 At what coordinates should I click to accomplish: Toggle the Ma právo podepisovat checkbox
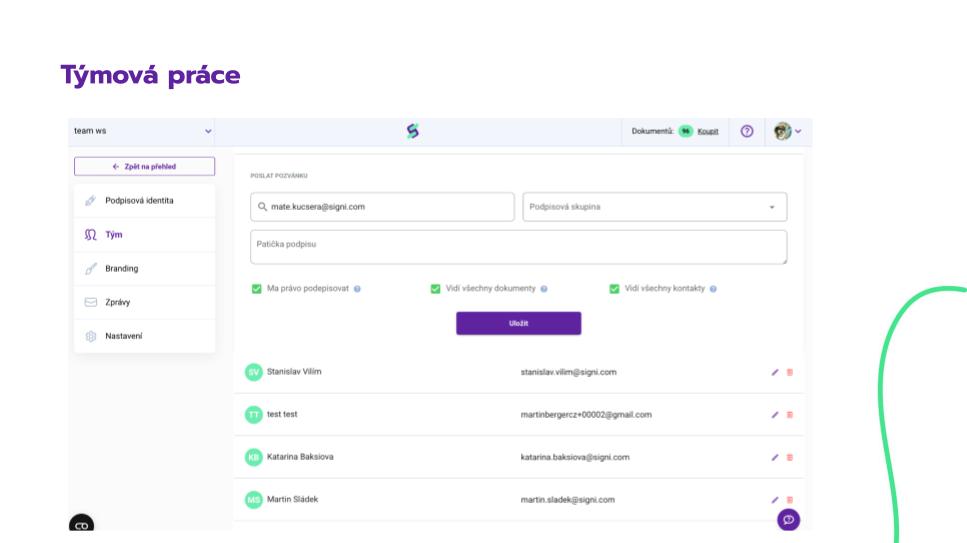click(257, 289)
